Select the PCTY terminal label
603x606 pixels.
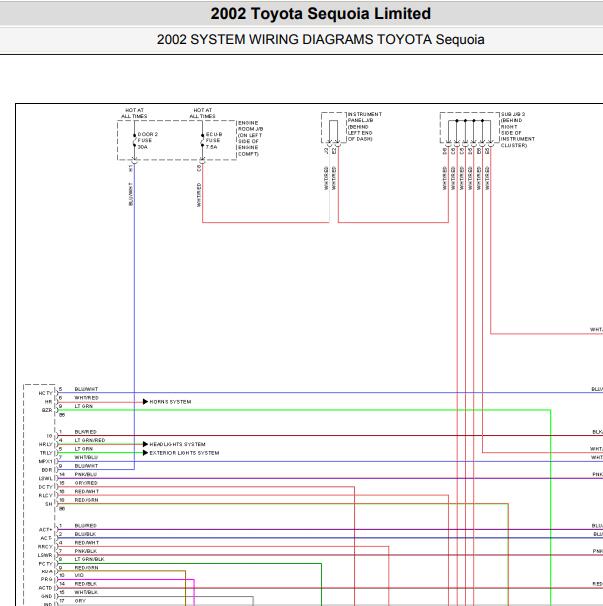point(46,564)
